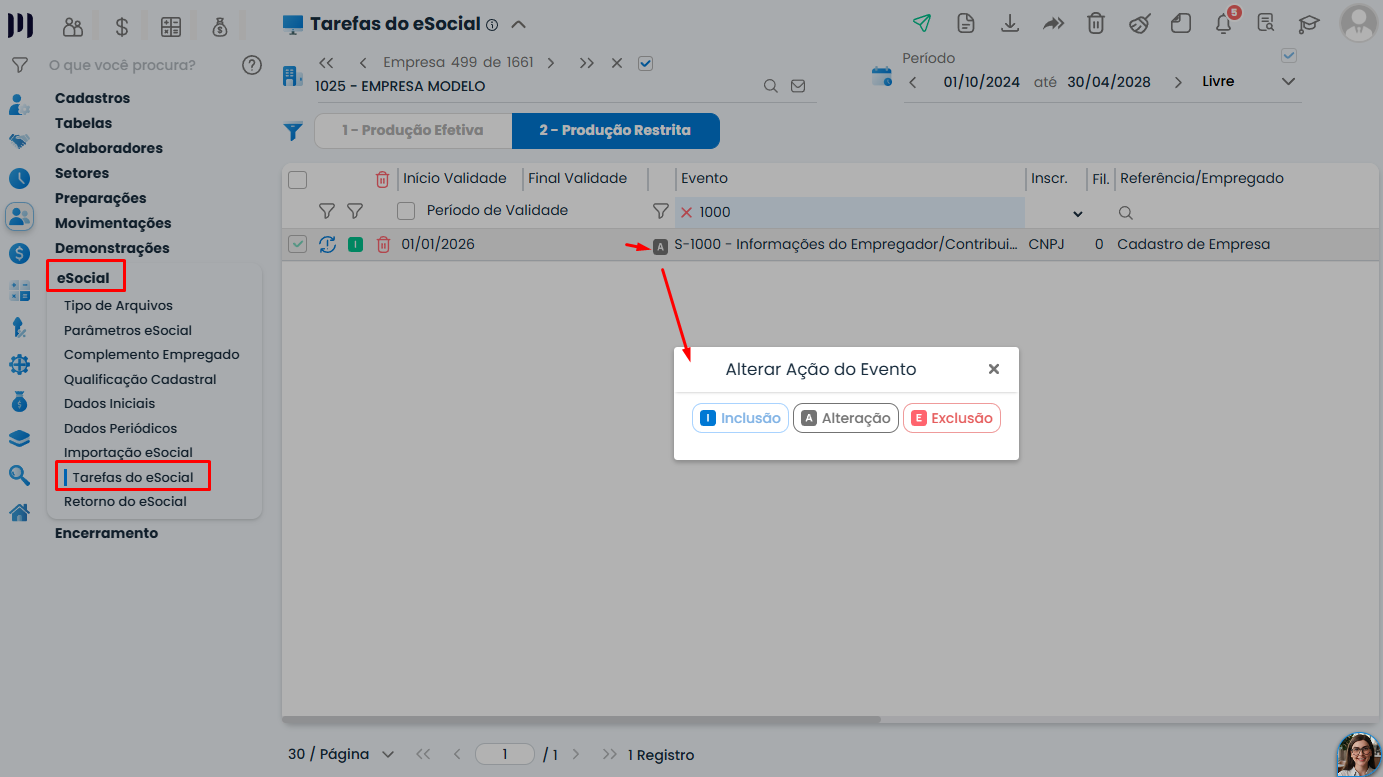Open the Inscr. column filter dropdown
1383x777 pixels.
click(1077, 213)
